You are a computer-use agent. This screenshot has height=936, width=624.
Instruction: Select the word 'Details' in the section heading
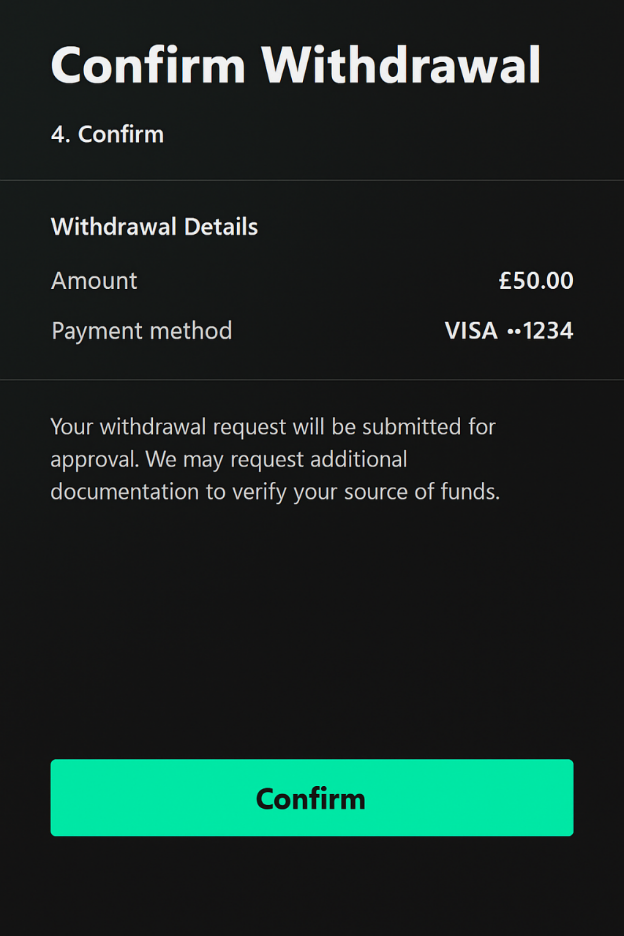(221, 227)
